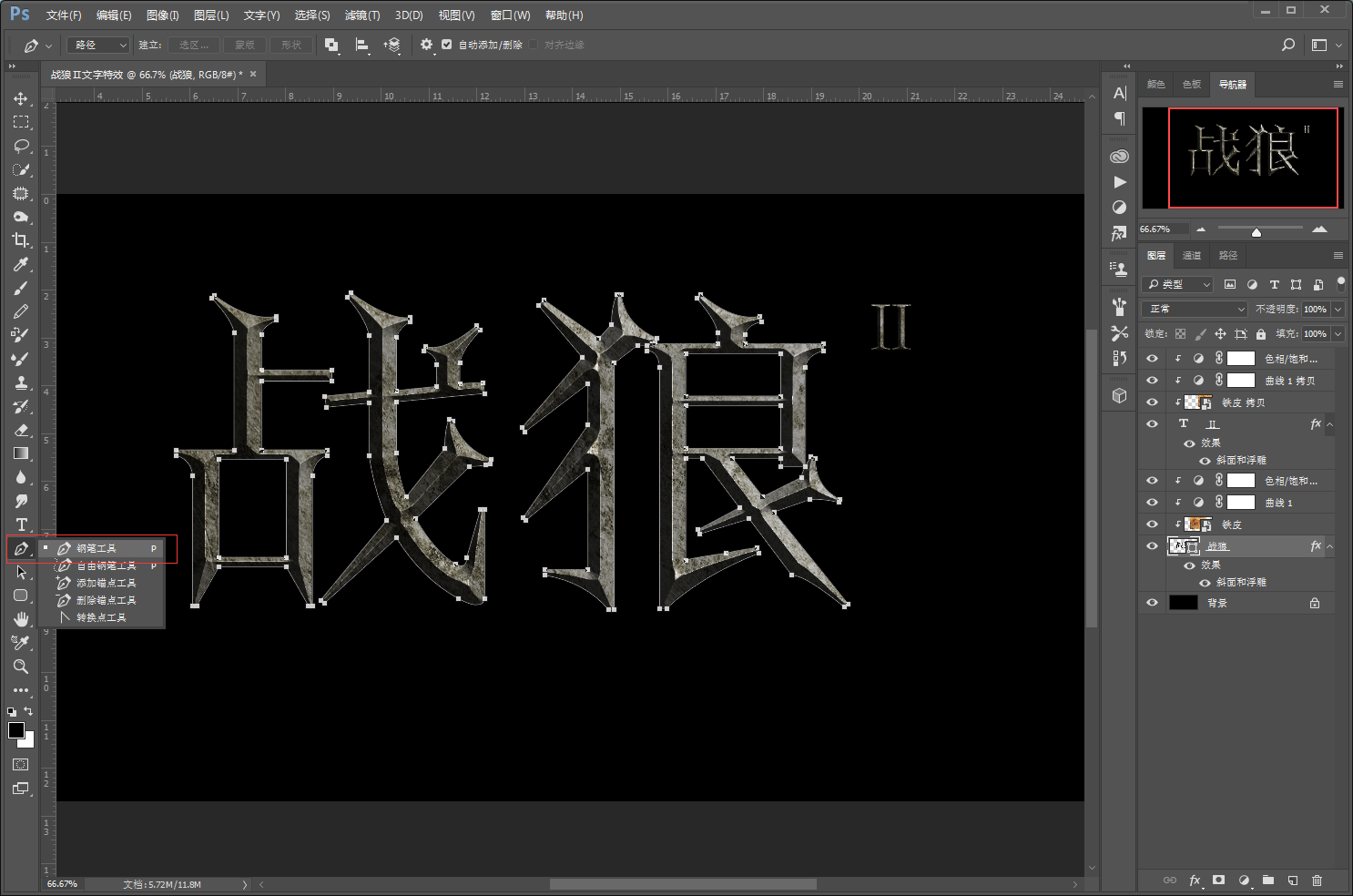Viewport: 1353px width, 896px height.
Task: Hide the 铁皮 拷贝 layer visibility
Action: pos(1152,402)
